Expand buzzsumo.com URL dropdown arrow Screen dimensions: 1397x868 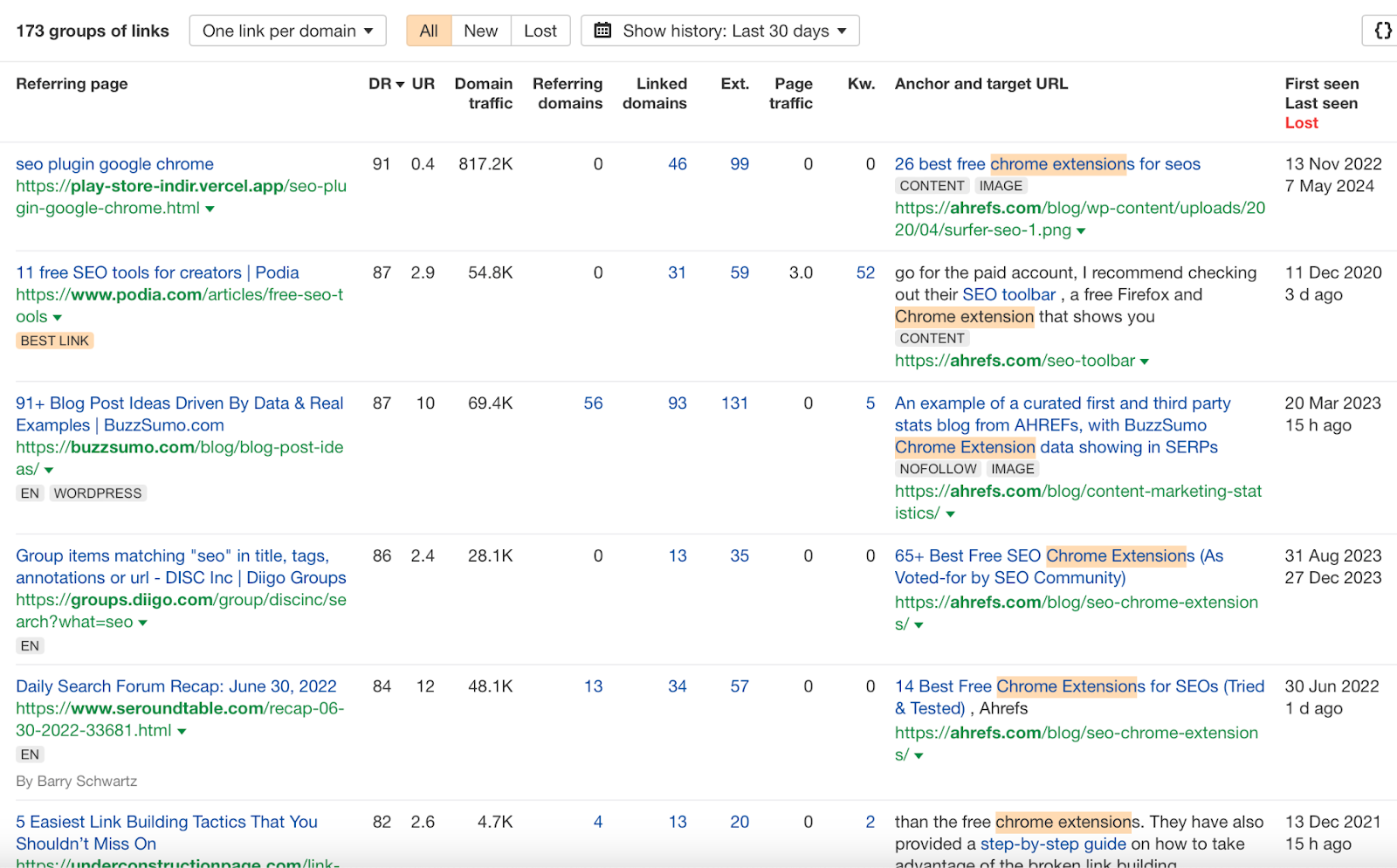point(49,470)
